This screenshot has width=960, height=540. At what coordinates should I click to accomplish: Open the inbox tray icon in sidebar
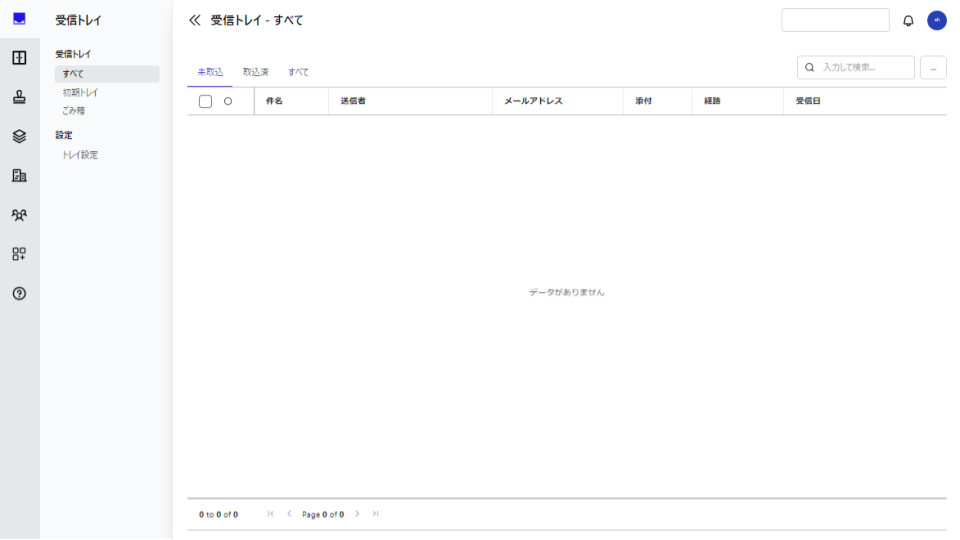(x=19, y=19)
